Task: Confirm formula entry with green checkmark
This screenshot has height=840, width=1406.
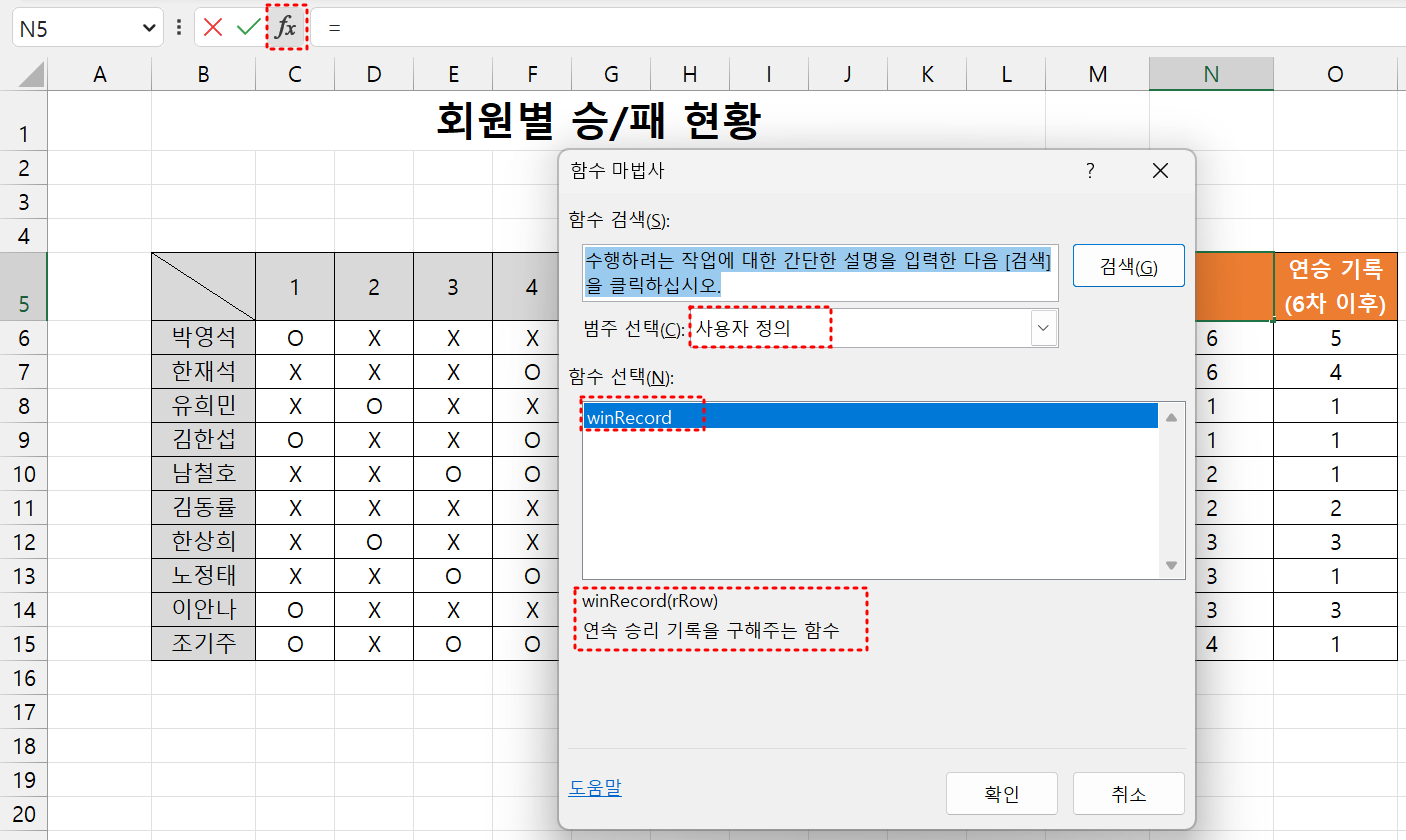Action: [248, 28]
